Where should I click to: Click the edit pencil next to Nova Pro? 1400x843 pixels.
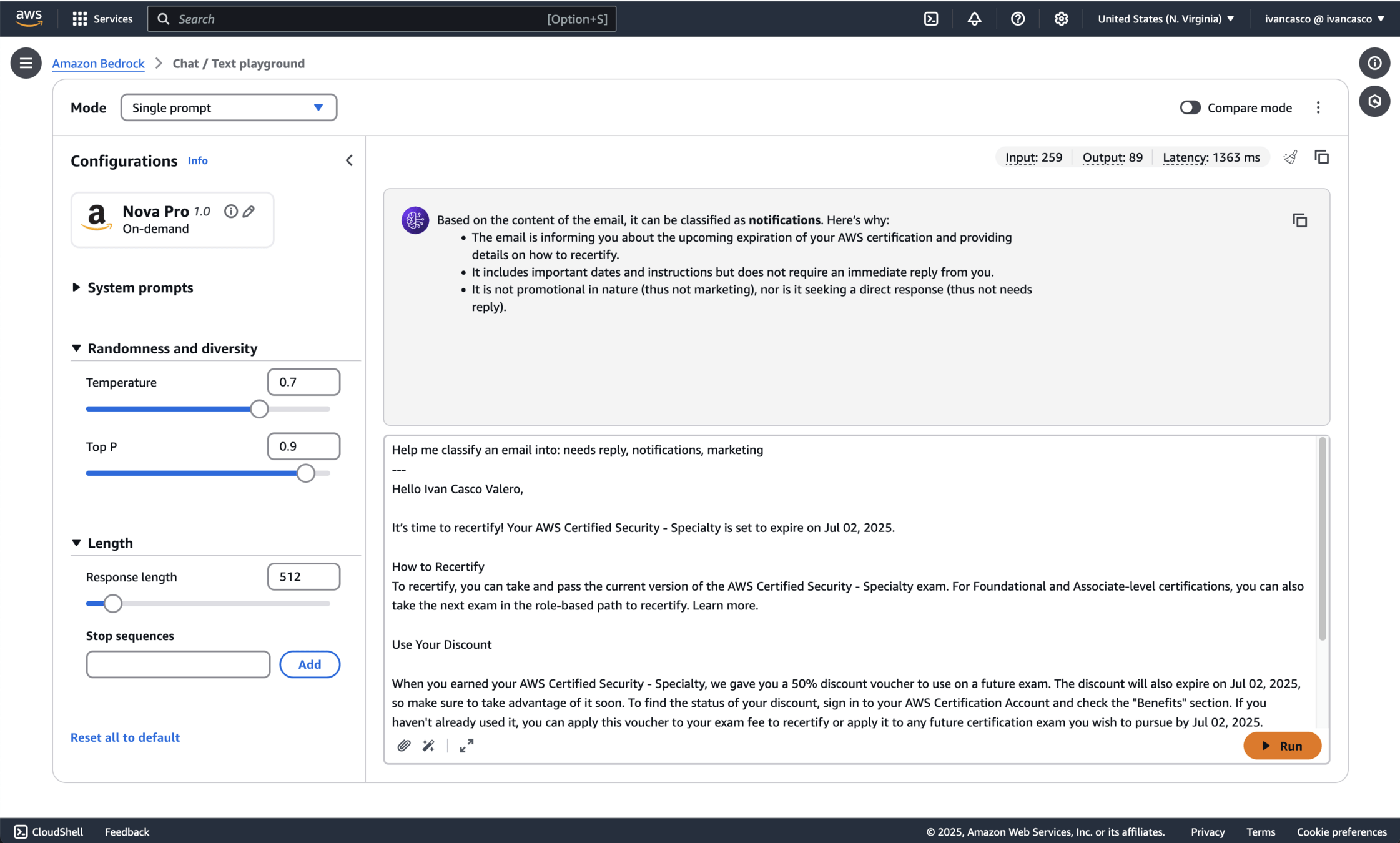tap(249, 212)
